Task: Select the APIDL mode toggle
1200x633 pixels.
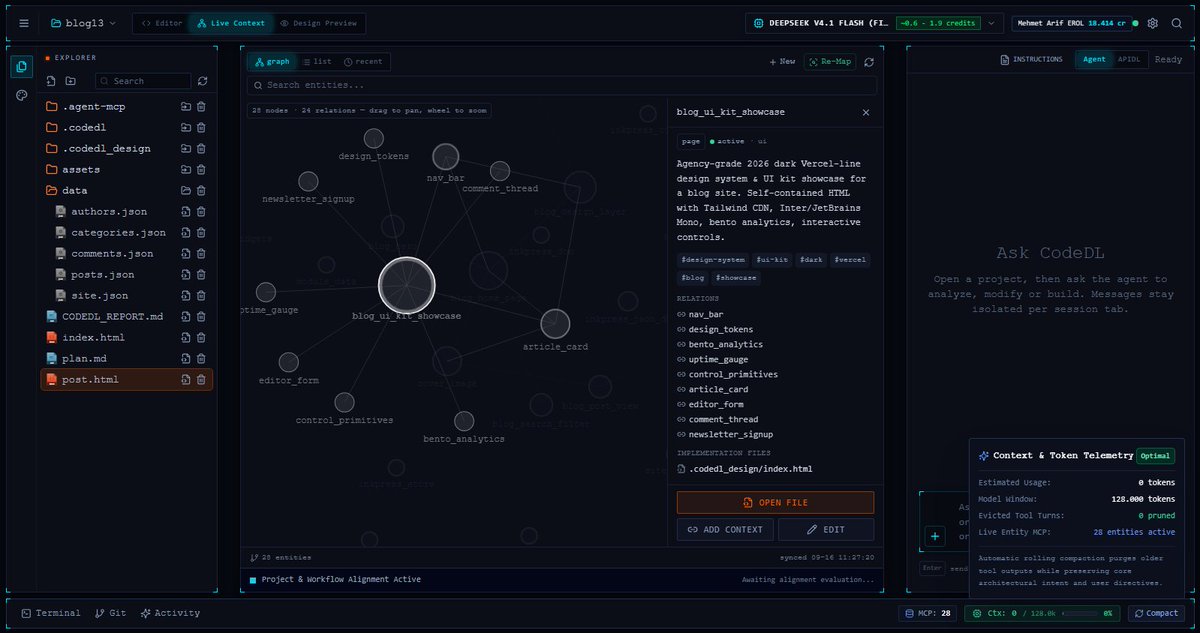Action: (1128, 59)
